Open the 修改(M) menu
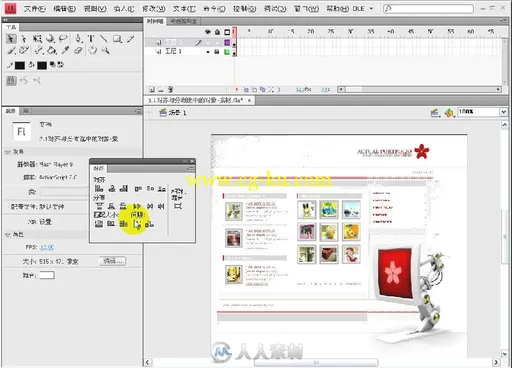Screen dimensions: 512x368 point(154,9)
